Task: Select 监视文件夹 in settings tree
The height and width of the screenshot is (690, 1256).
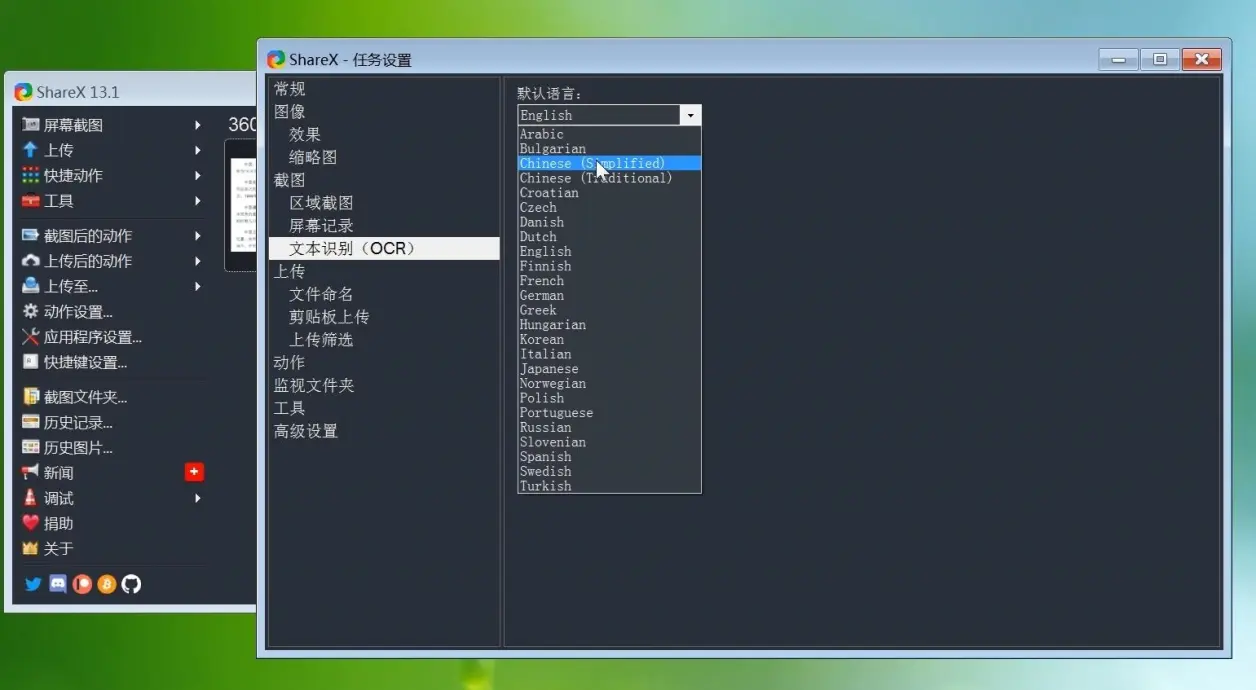Action: [314, 385]
